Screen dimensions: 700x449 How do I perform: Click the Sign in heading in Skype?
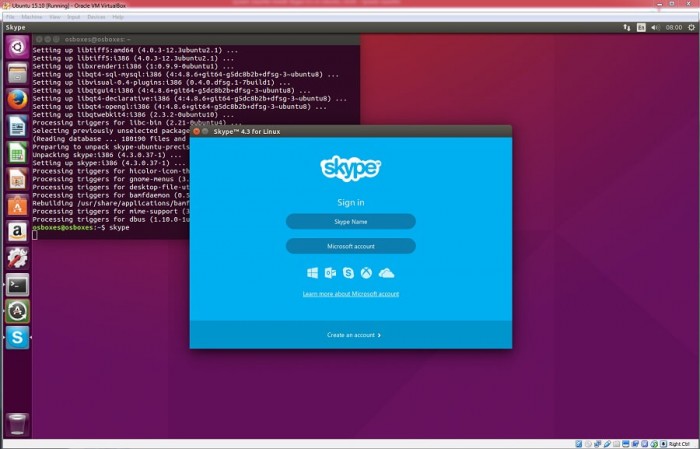tap(350, 202)
